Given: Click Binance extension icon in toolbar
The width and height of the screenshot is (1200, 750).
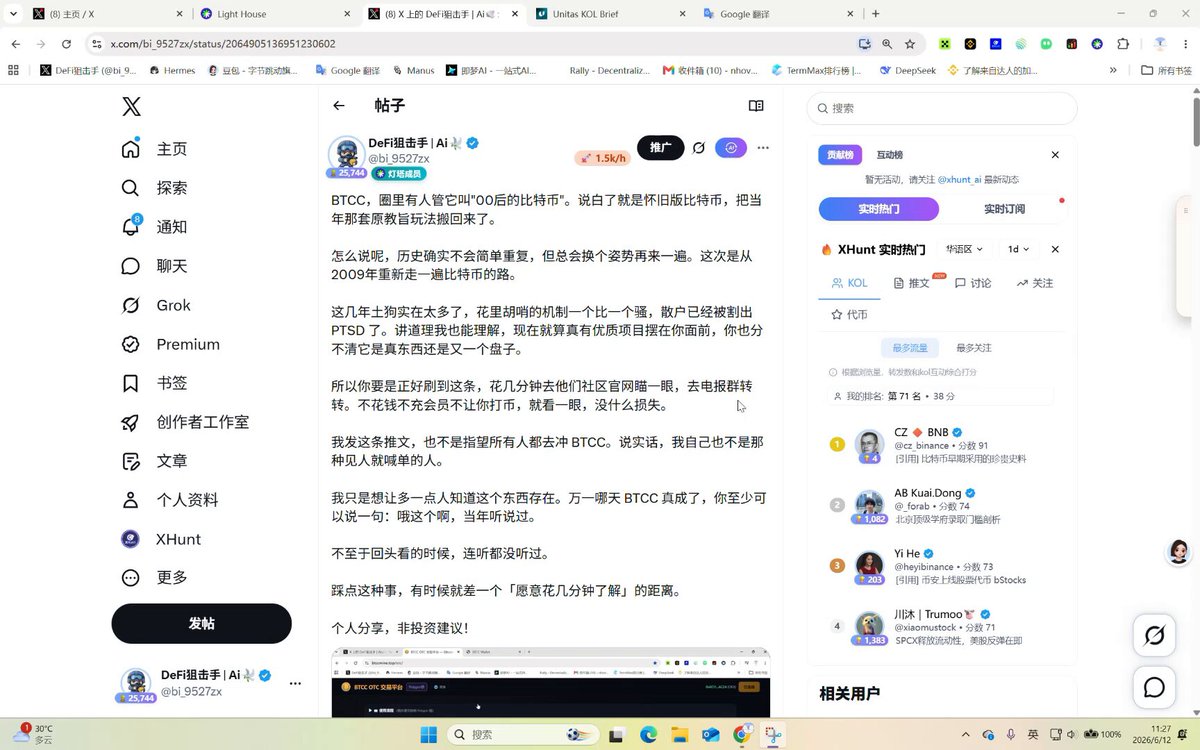Looking at the screenshot, I should [970, 44].
